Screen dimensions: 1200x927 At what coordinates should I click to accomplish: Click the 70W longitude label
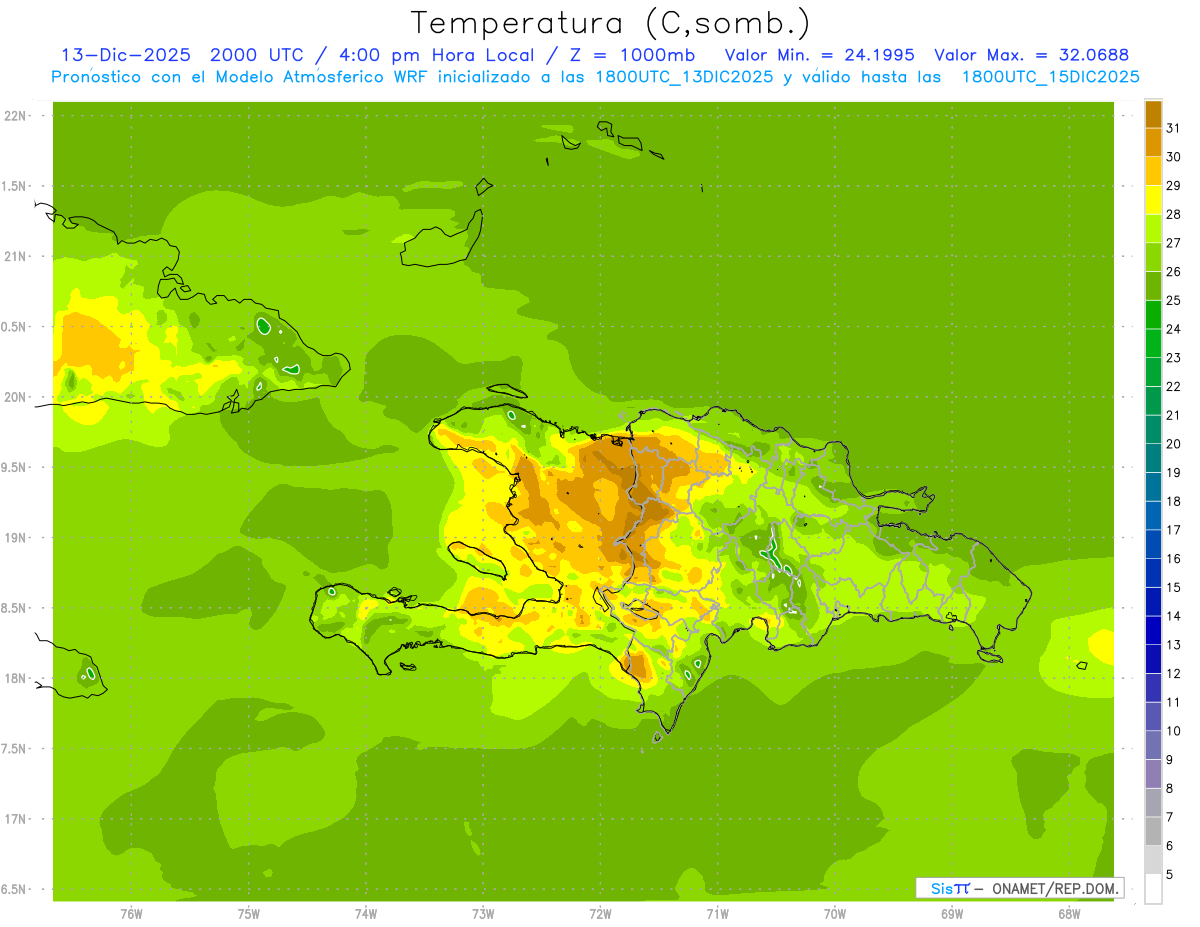(835, 914)
